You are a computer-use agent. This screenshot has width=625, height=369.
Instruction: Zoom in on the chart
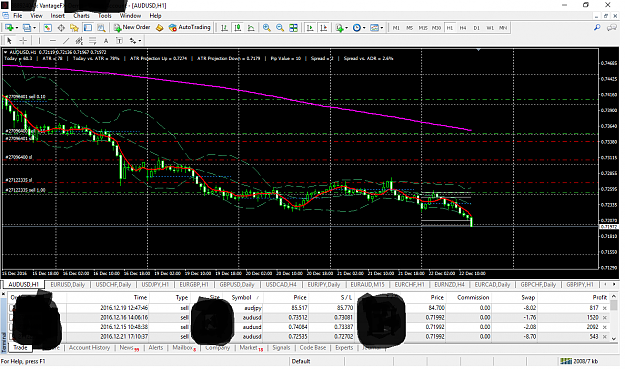point(267,27)
